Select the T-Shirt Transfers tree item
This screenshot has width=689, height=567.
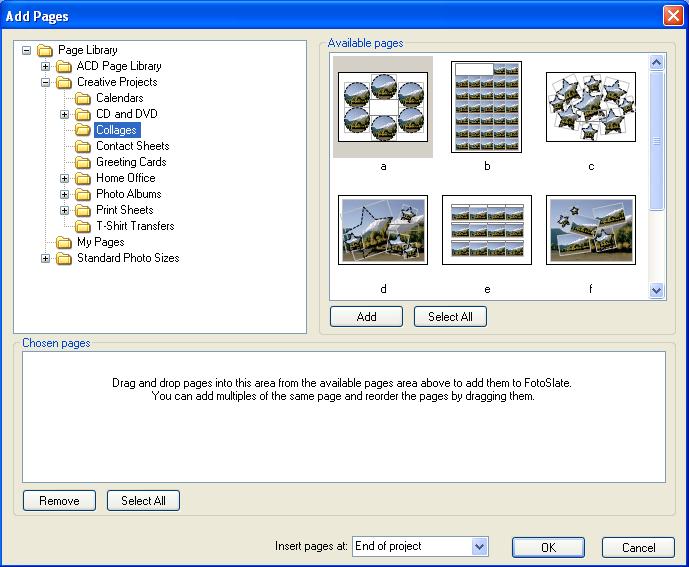tap(135, 226)
